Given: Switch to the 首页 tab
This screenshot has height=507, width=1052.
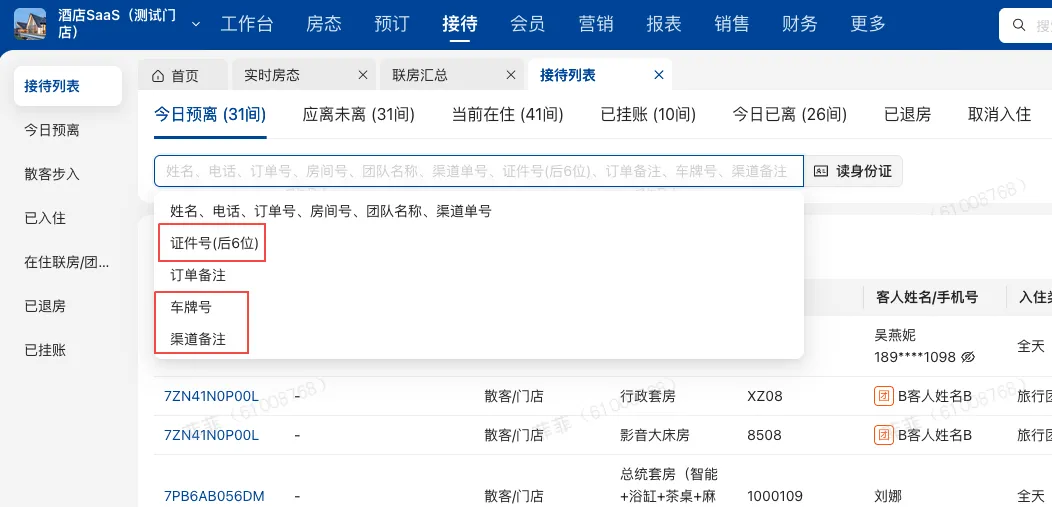Looking at the screenshot, I should [183, 75].
